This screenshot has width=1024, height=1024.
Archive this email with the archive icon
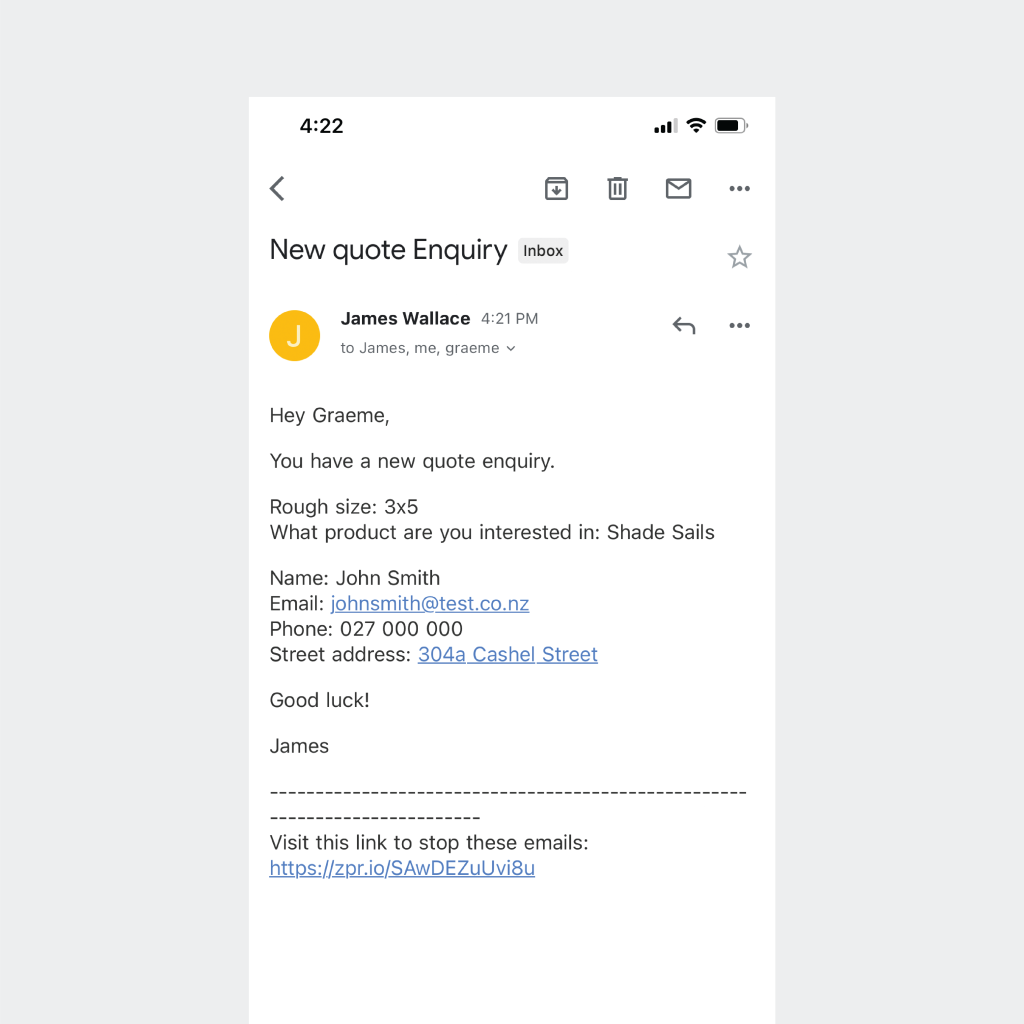pyautogui.click(x=556, y=189)
